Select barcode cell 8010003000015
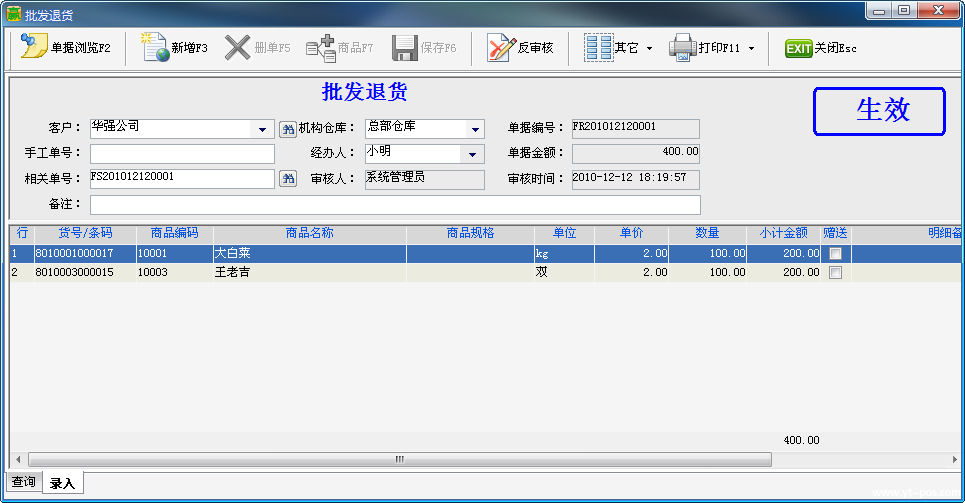The height and width of the screenshot is (503, 965). coord(85,272)
